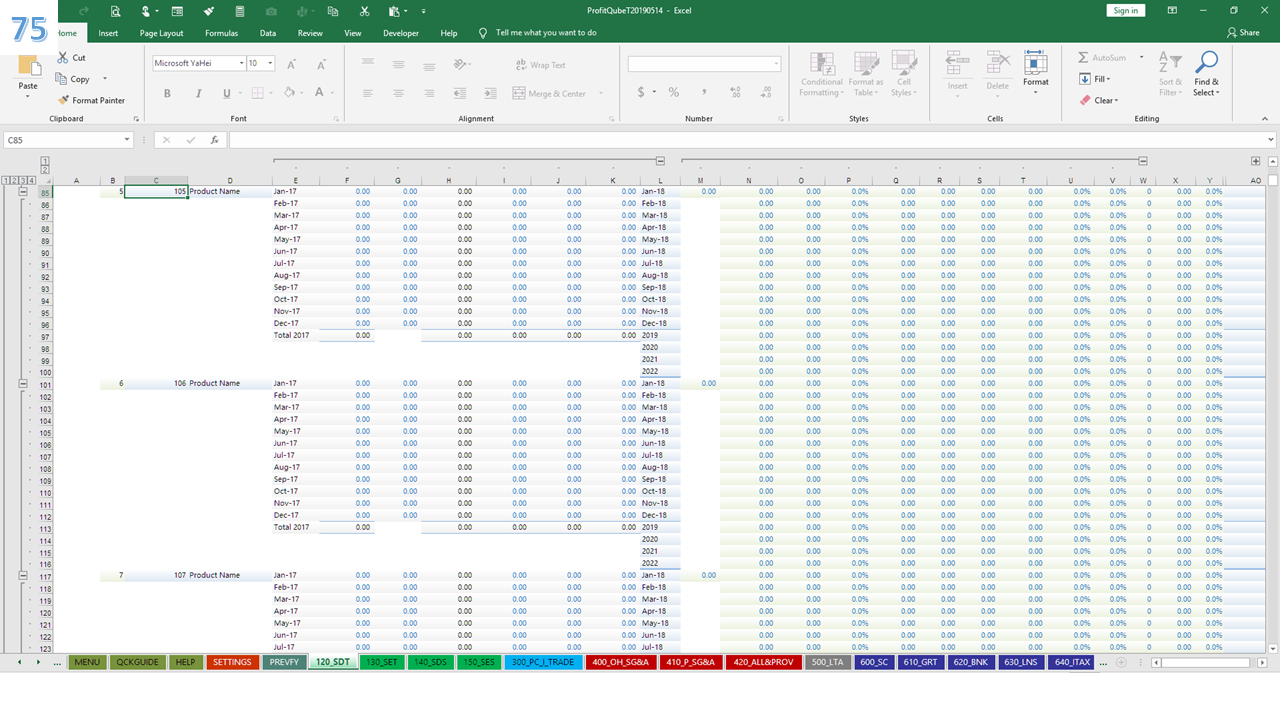This screenshot has width=1280, height=720.
Task: Click Tell me what you want to do
Action: (x=546, y=33)
